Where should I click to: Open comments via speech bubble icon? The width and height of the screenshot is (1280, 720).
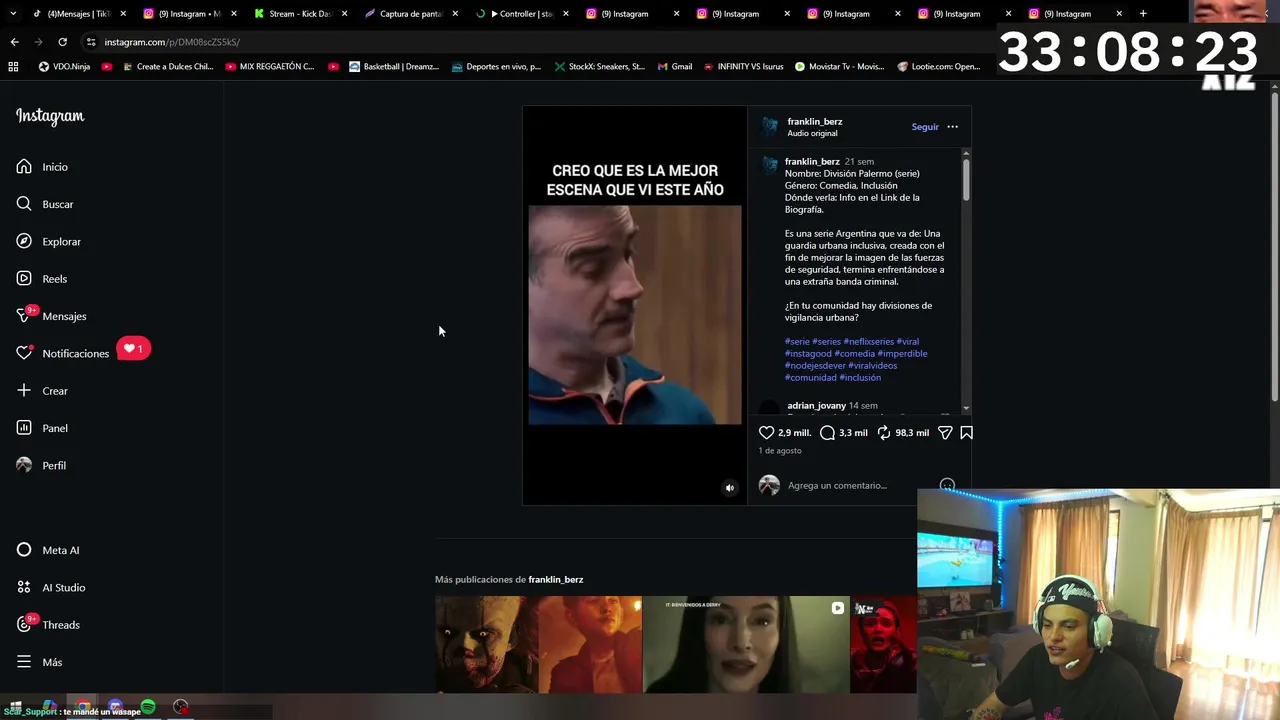click(x=827, y=433)
